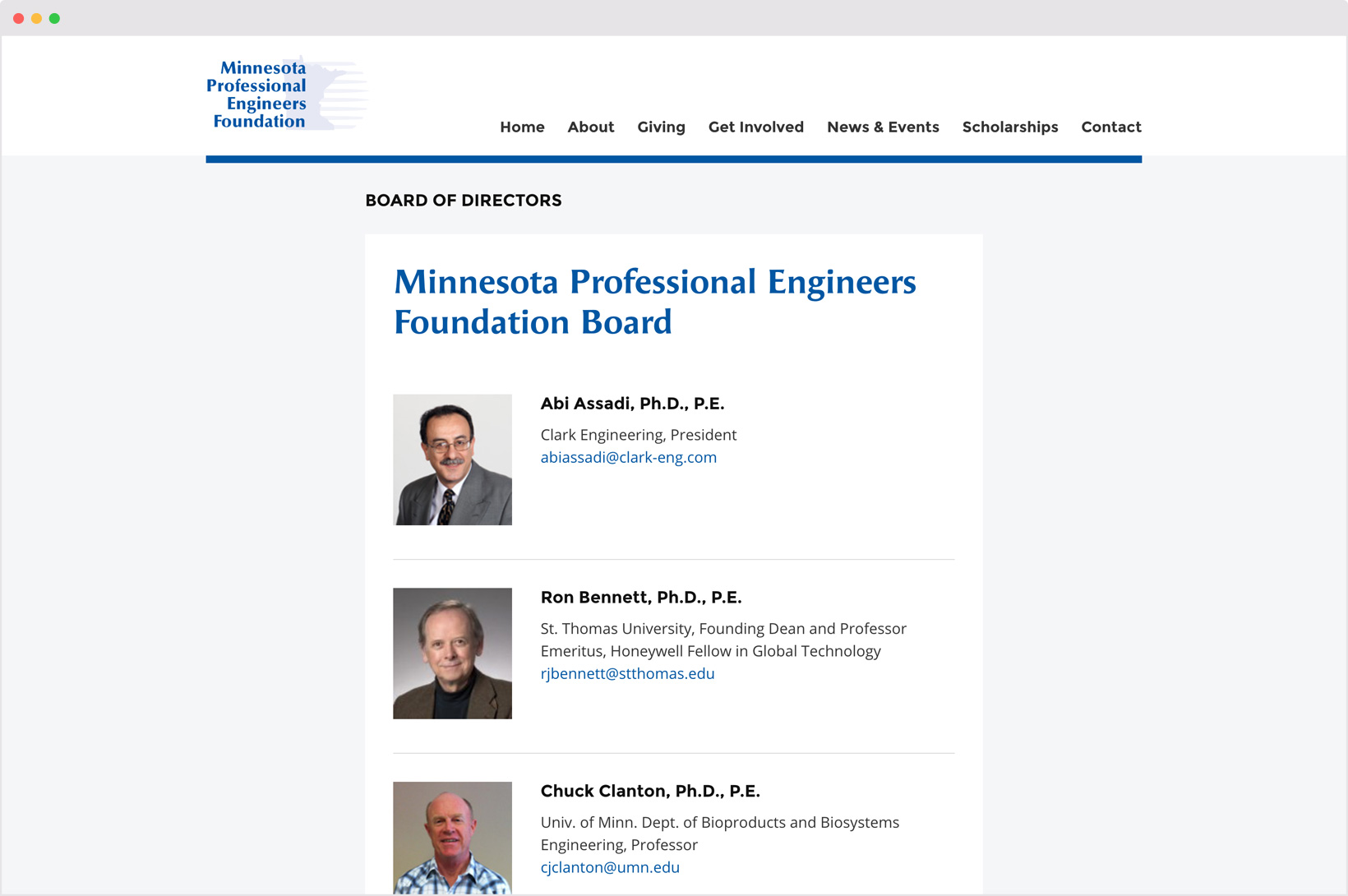Screen dimensions: 1348x896
Task: Click Abi Assadi's portrait photo
Action: click(x=452, y=460)
